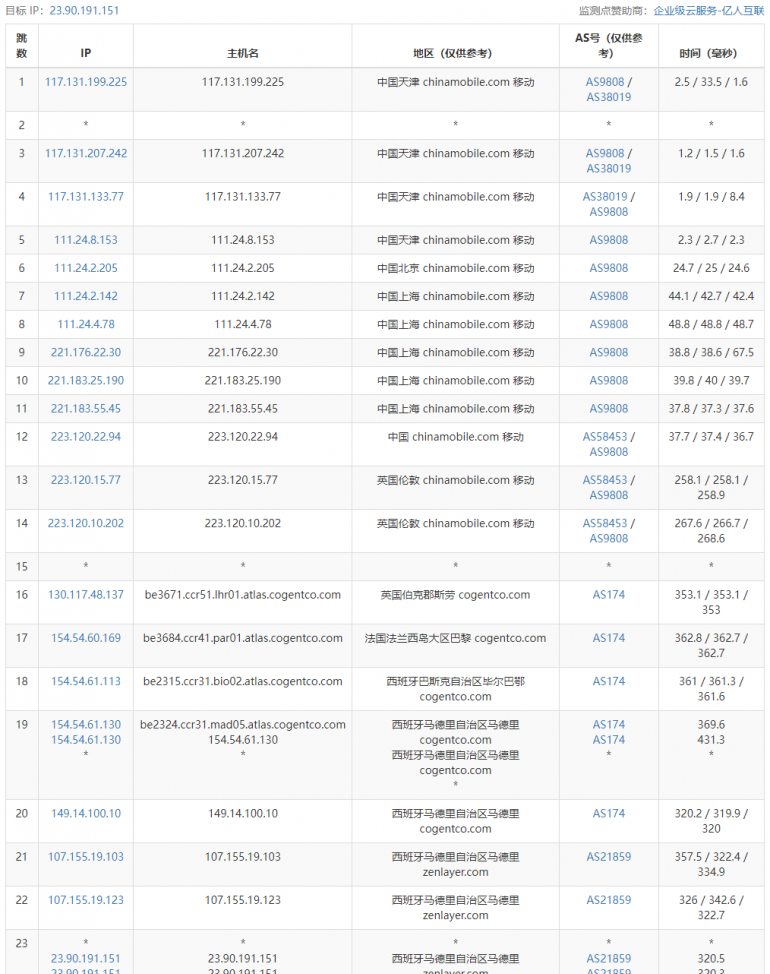Select IP link 154.54.61.113

(x=86, y=681)
